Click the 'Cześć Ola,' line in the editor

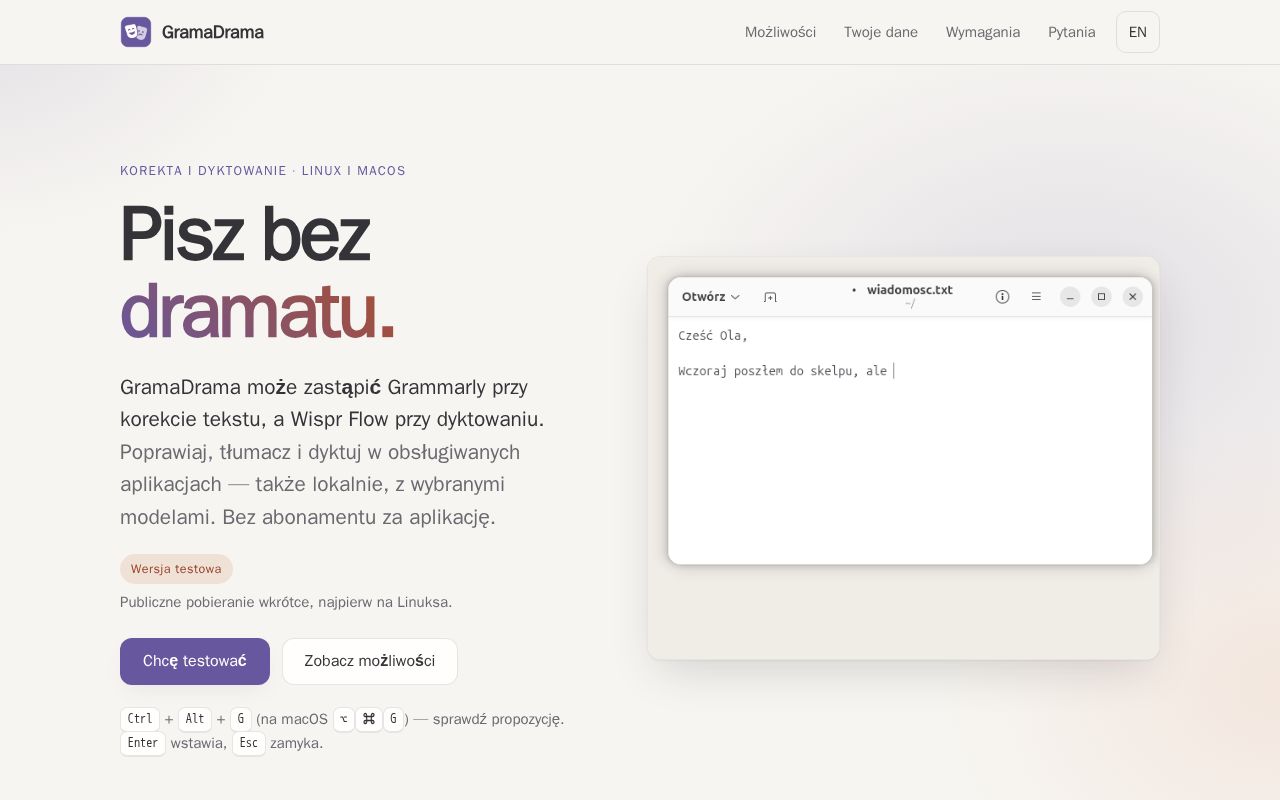713,336
